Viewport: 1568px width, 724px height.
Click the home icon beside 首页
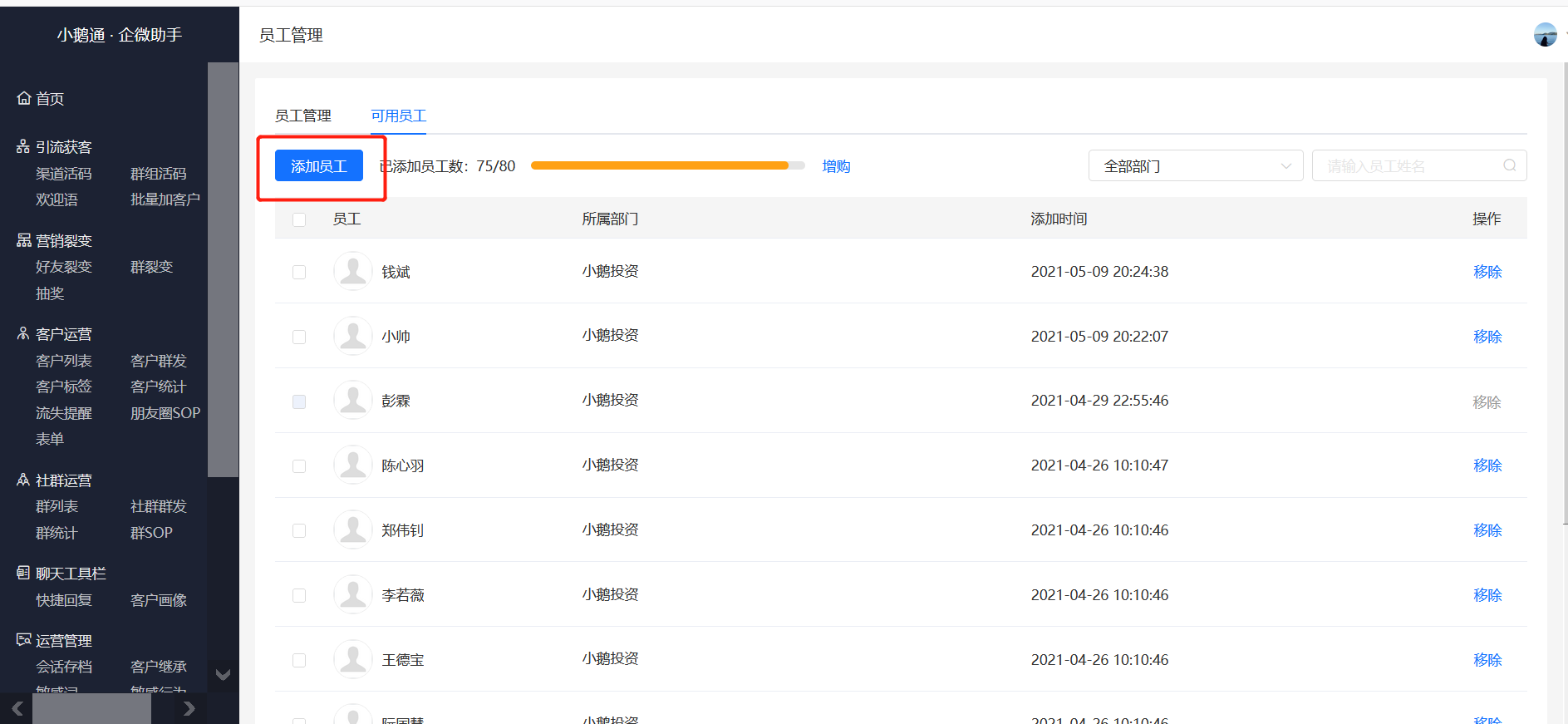click(23, 98)
